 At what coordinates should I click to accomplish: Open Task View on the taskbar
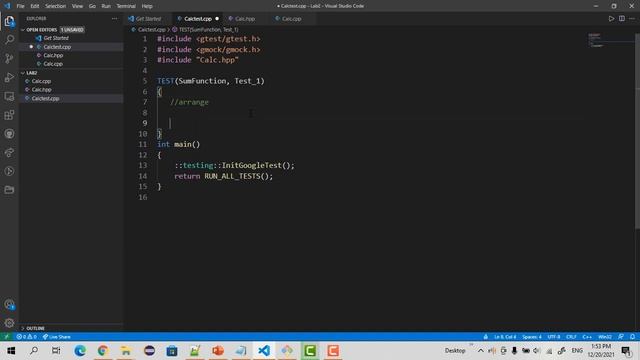(56, 351)
